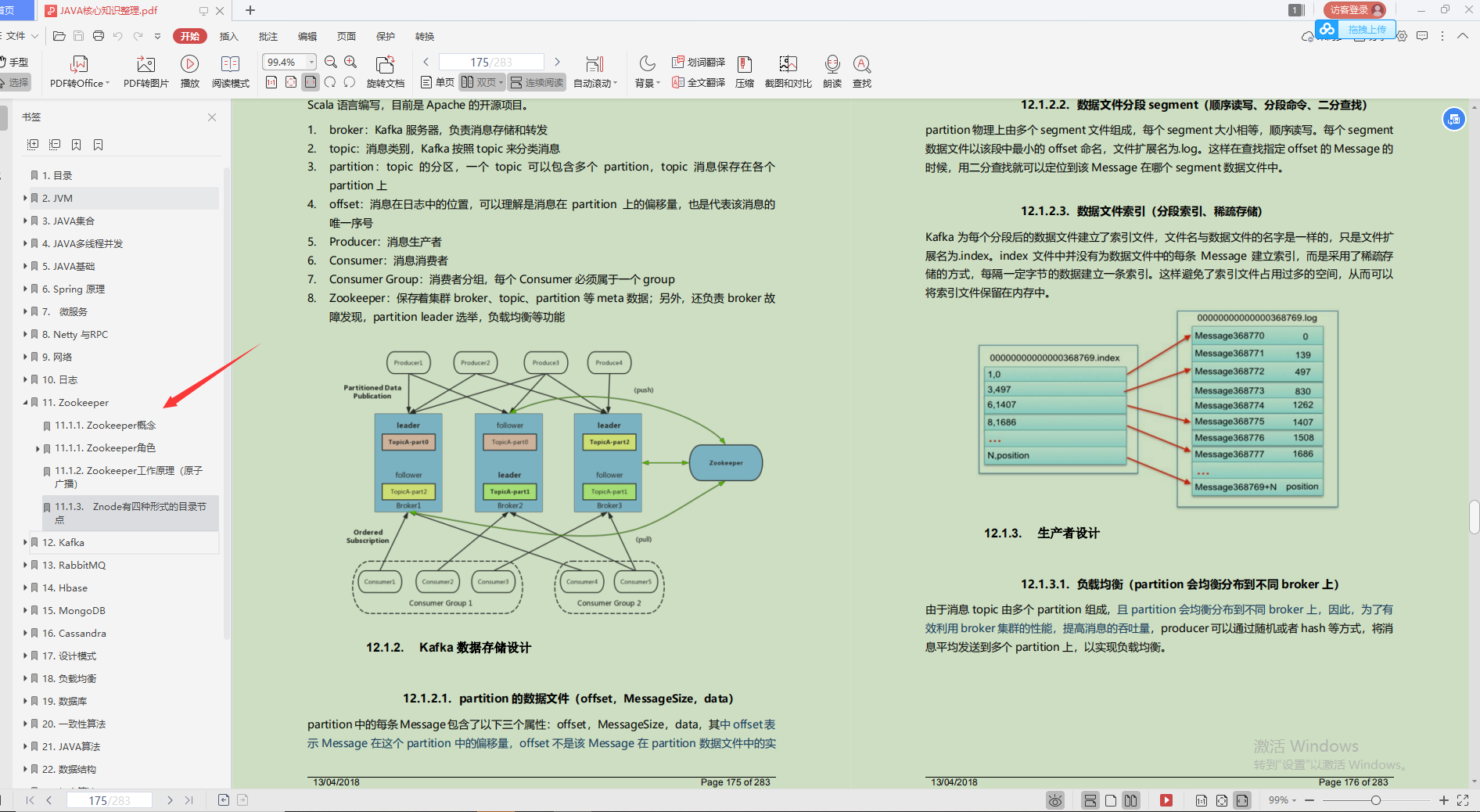Open the compress (压缩) tool
Screen dimensions: 1480x812
pos(745,71)
